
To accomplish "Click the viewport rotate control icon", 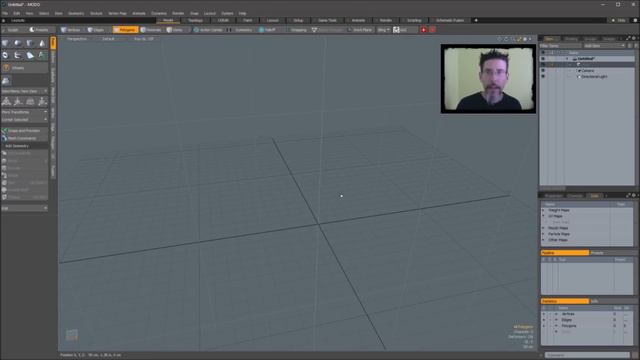I will [506, 39].
